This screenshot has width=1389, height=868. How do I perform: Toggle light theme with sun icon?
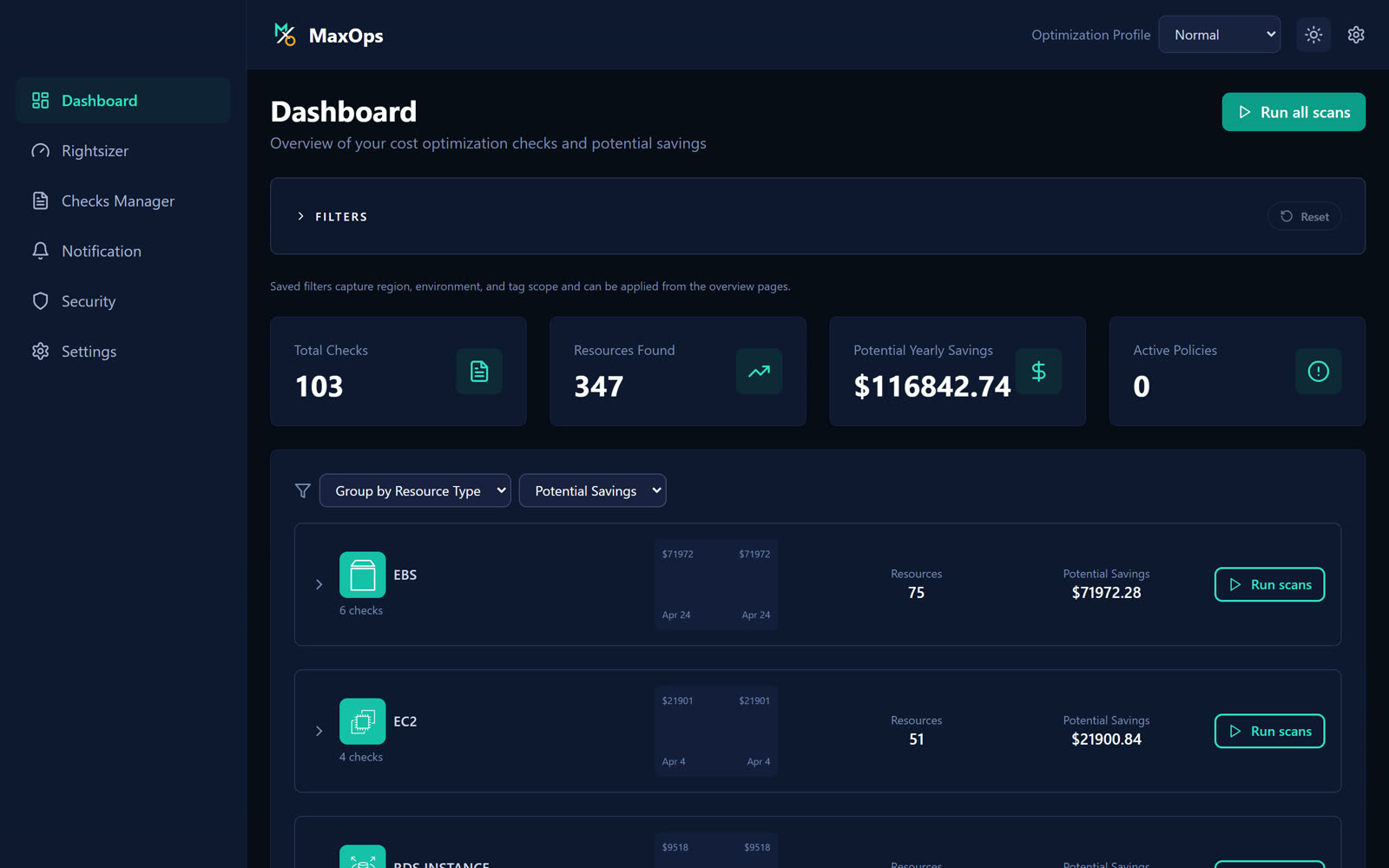click(x=1313, y=35)
